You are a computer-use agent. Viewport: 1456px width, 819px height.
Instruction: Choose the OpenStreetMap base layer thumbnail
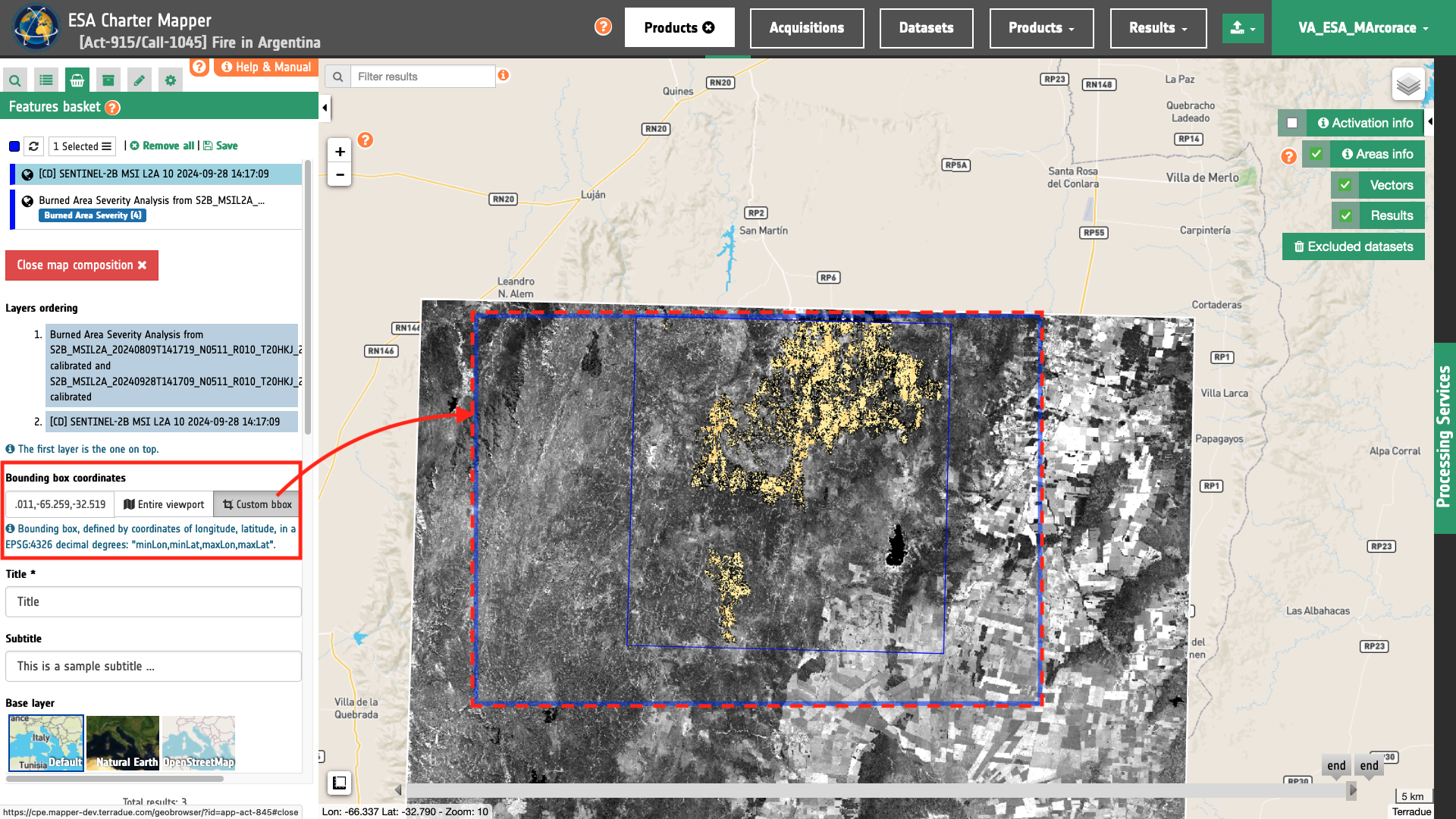click(199, 742)
